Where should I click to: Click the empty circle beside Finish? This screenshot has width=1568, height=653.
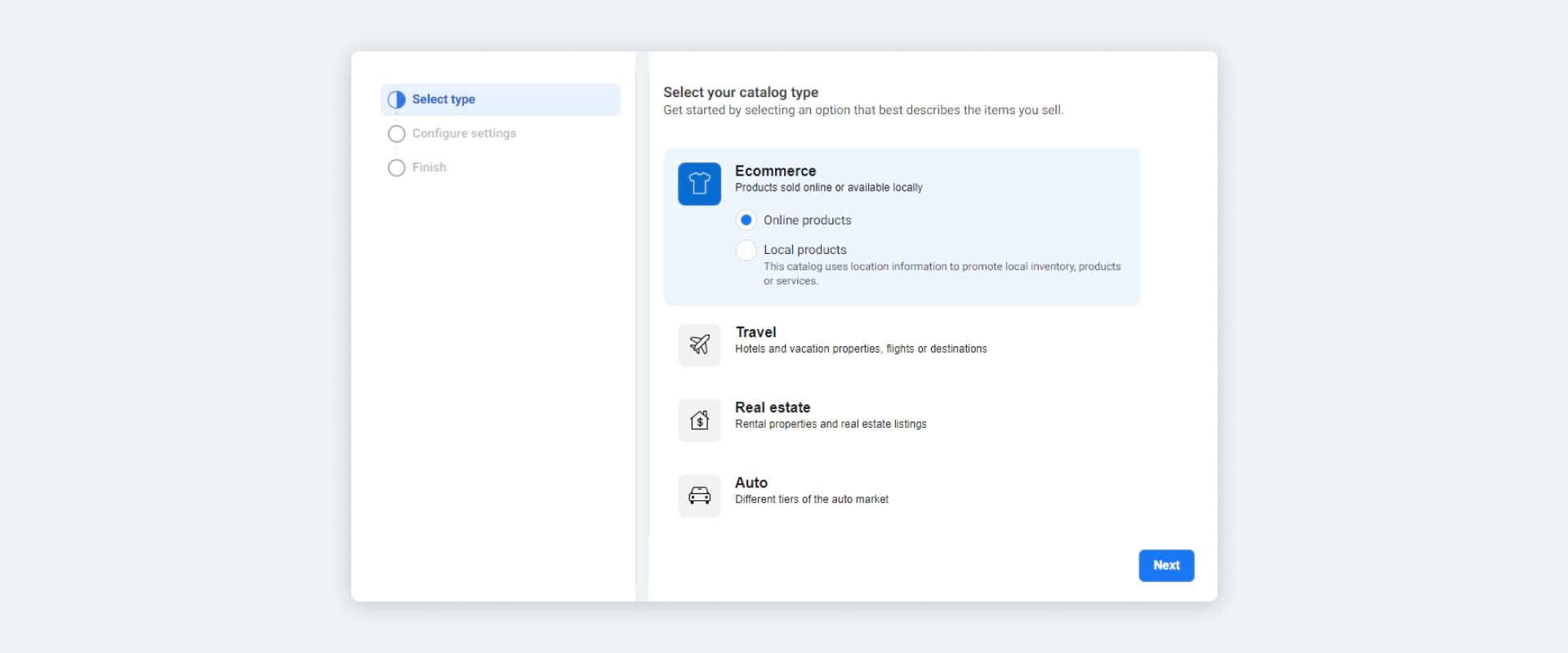[397, 168]
